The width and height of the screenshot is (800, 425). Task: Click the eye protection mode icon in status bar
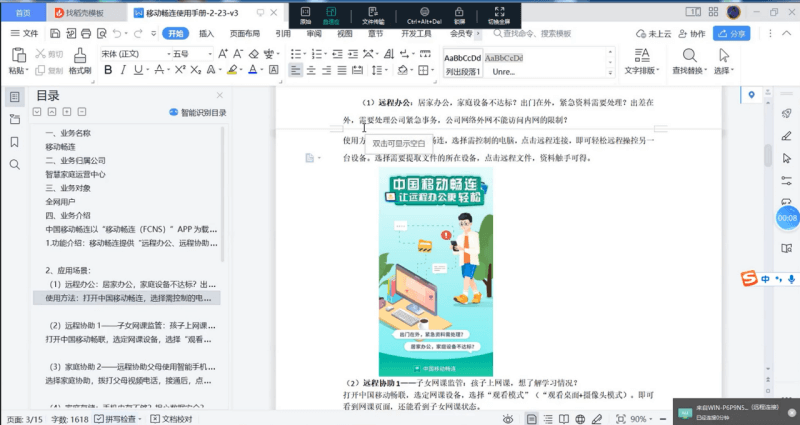coord(508,419)
